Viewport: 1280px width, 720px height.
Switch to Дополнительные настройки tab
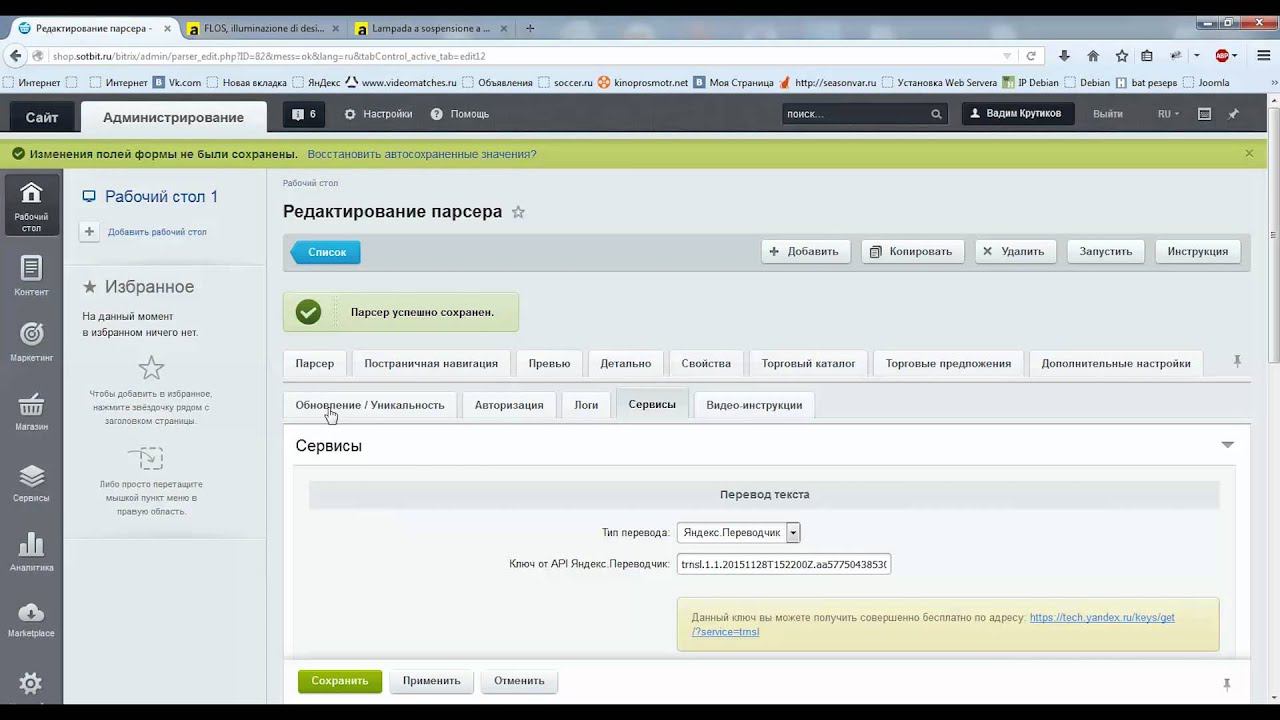[1116, 364]
